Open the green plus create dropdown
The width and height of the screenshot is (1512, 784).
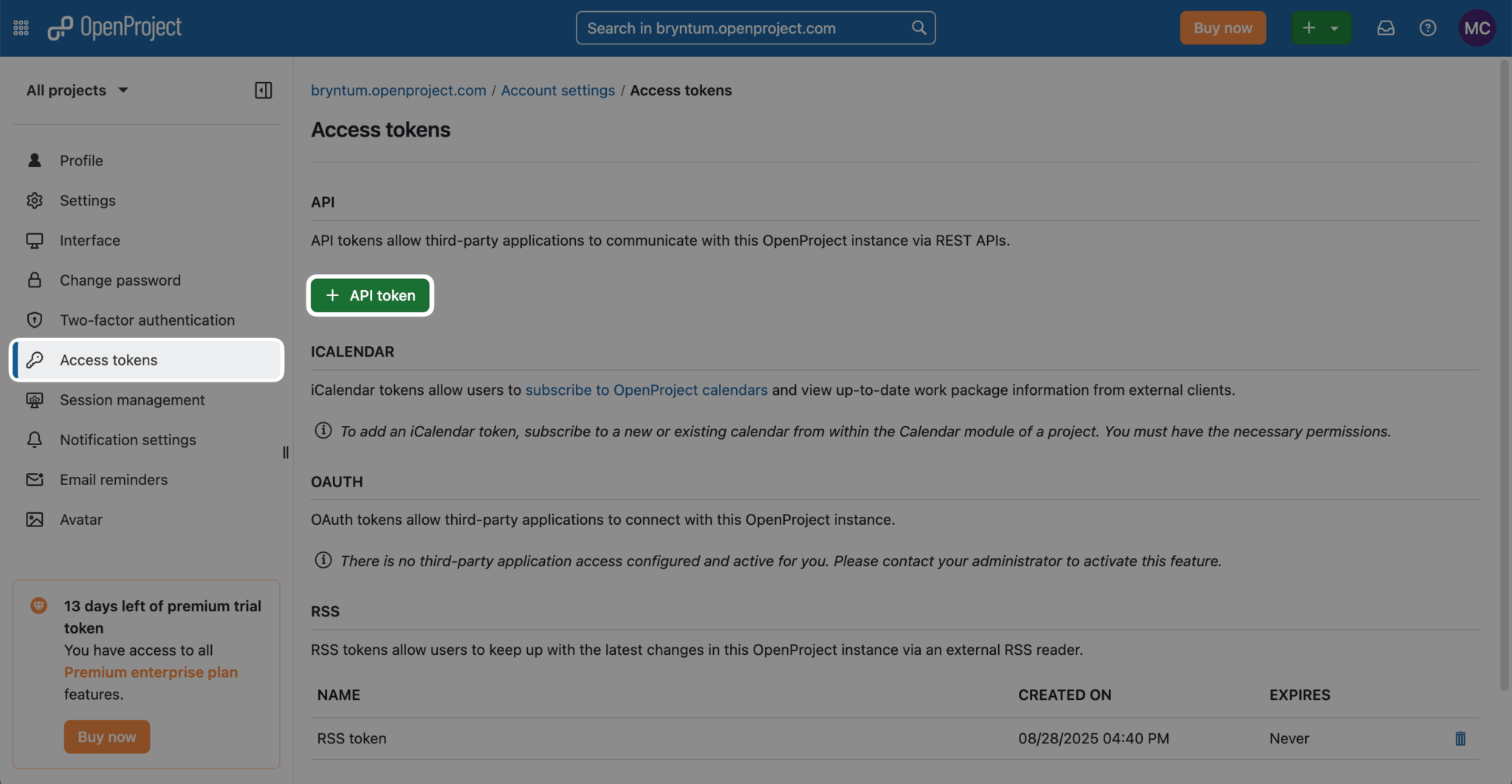(x=1321, y=28)
